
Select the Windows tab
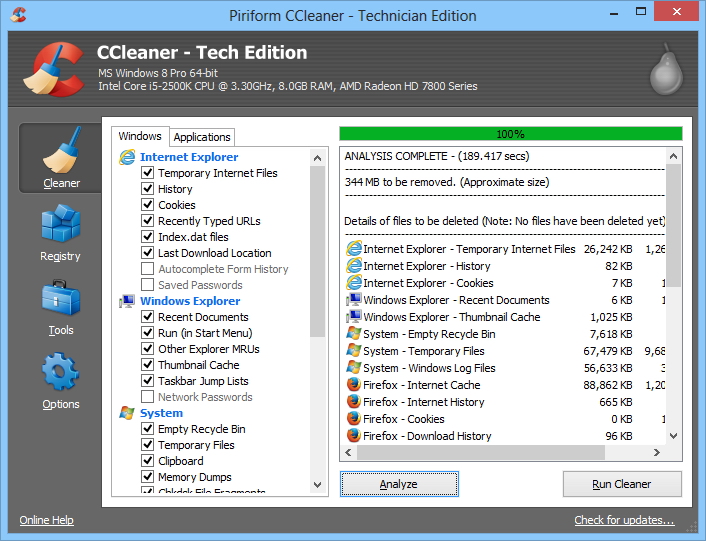[140, 136]
